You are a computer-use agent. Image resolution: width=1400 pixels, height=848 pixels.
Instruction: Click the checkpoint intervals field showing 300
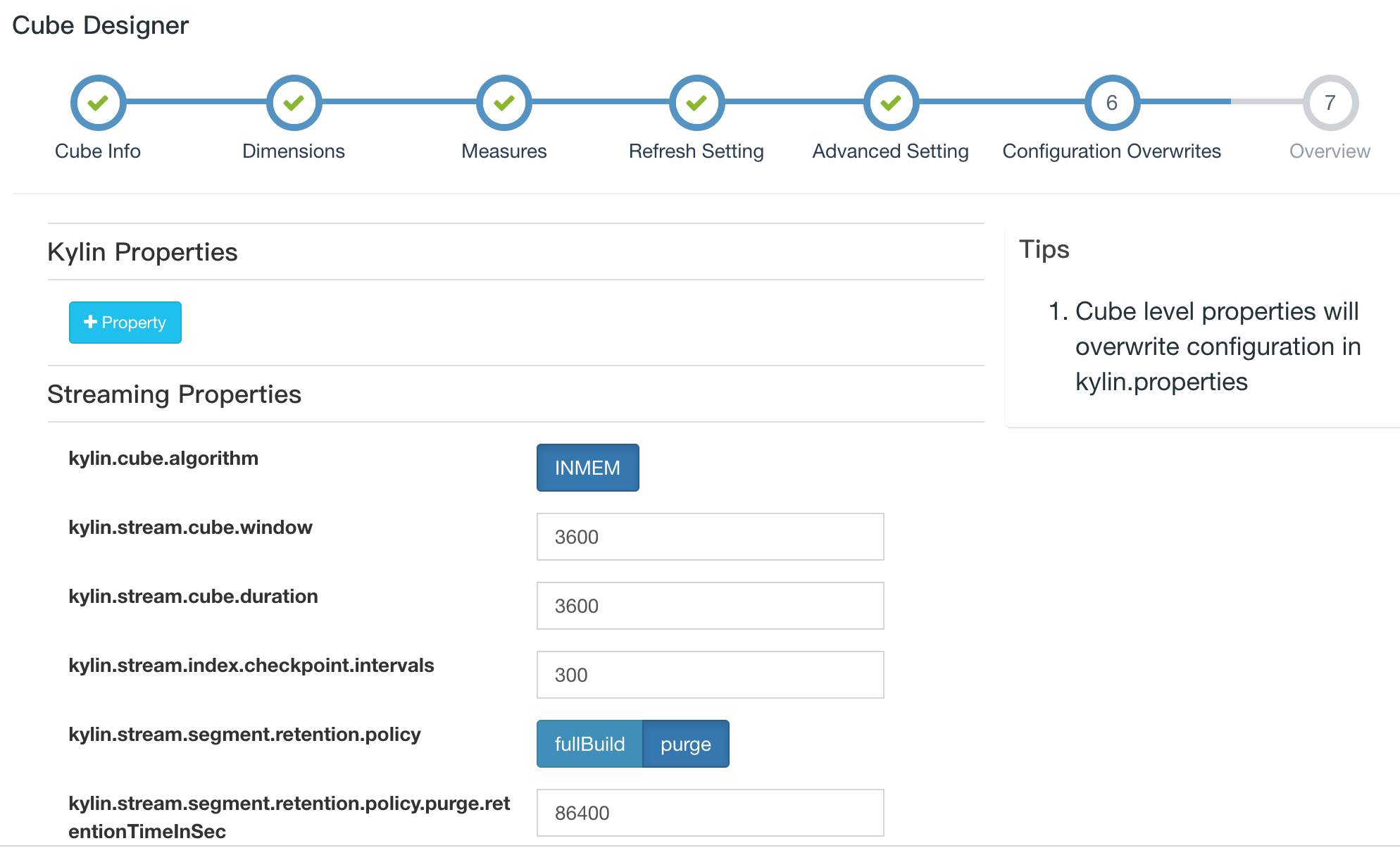tap(710, 675)
